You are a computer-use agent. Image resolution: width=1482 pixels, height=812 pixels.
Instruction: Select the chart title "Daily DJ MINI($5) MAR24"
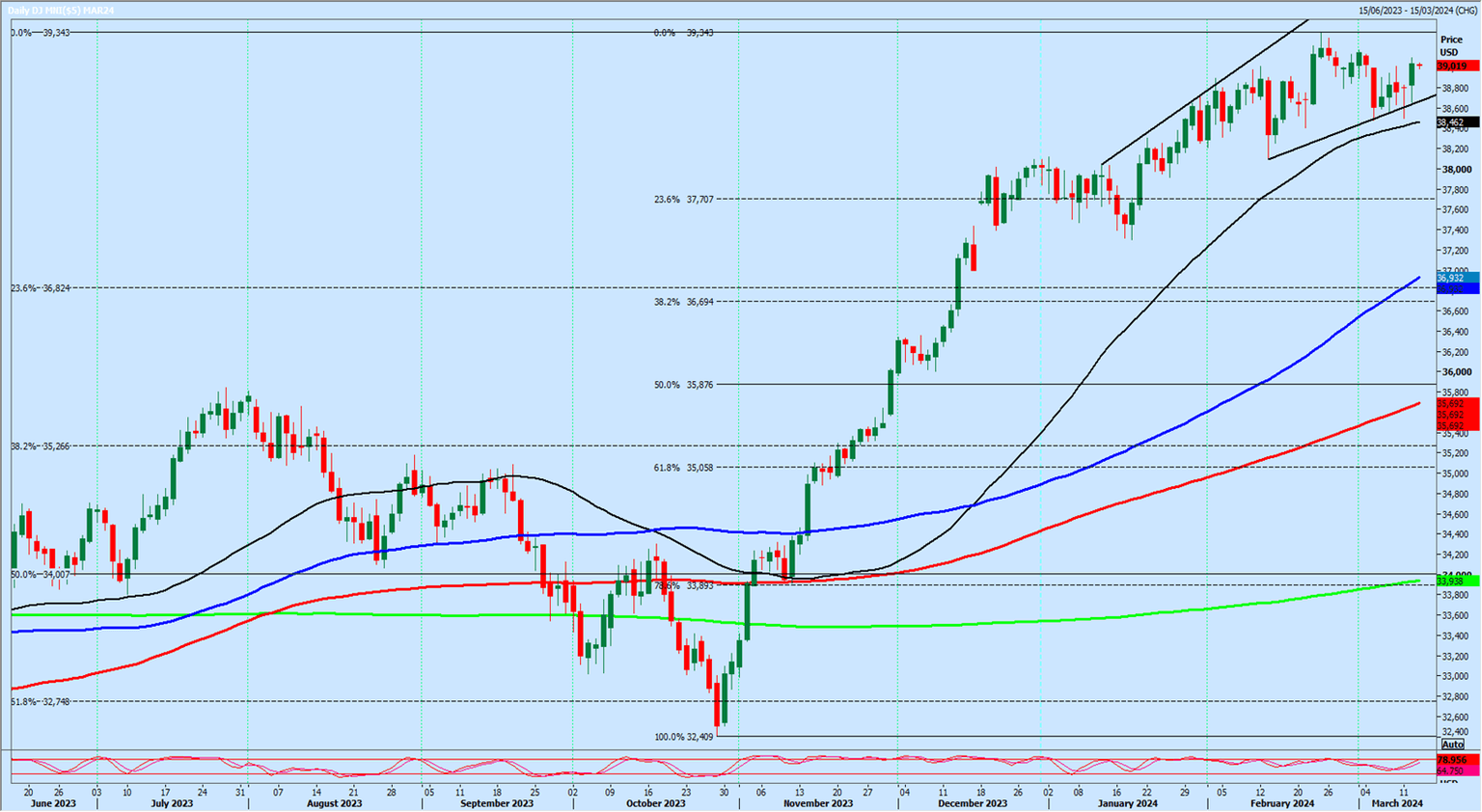coord(61,10)
